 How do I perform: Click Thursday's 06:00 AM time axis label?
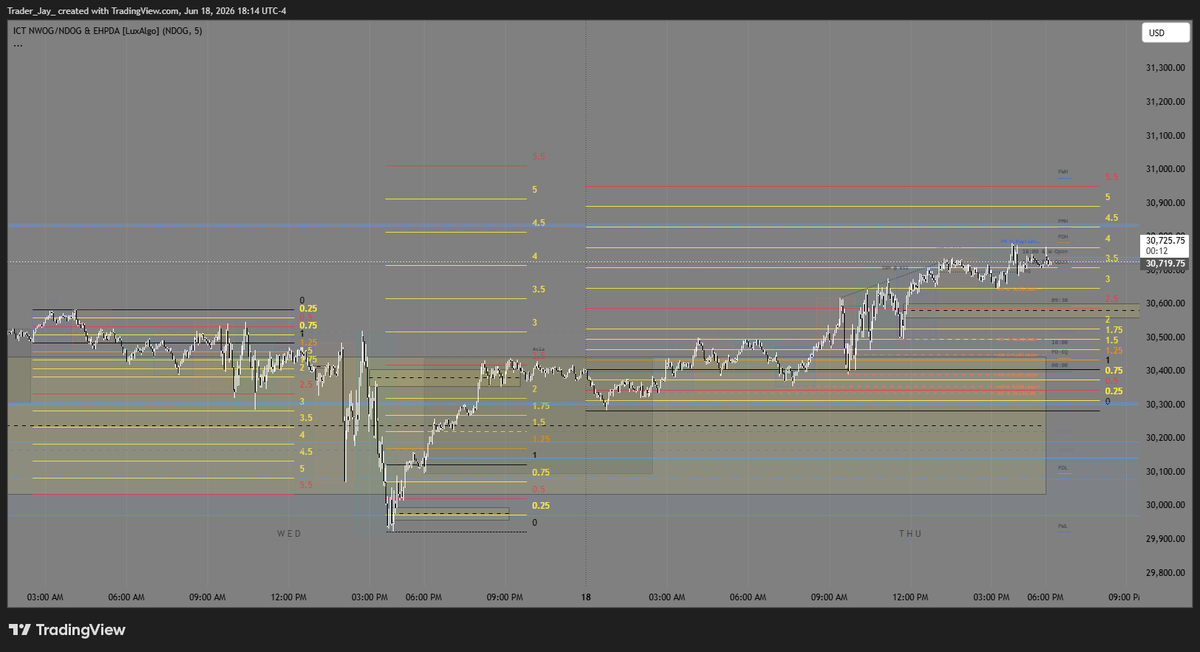748,597
